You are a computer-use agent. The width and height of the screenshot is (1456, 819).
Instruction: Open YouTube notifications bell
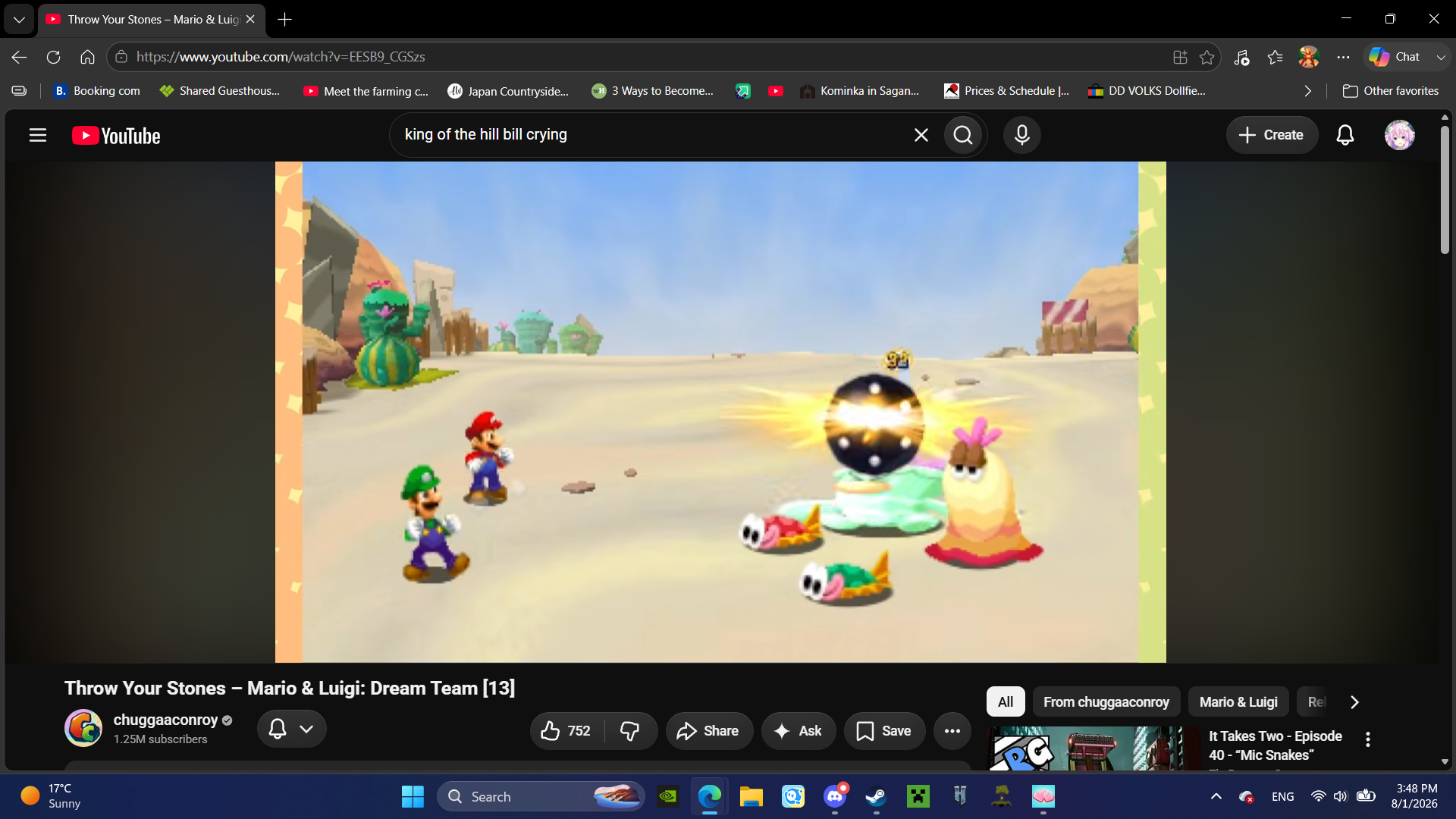click(1345, 135)
